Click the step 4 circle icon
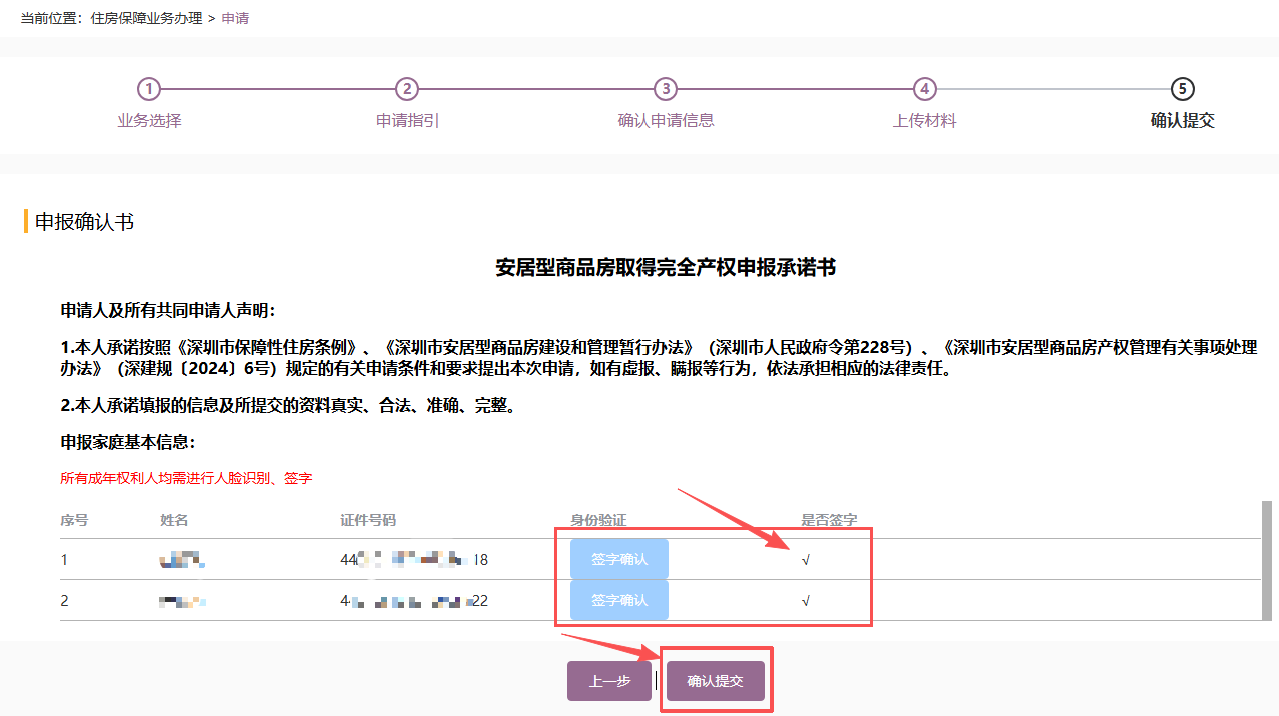Screen dimensions: 1279x716 [x=925, y=89]
